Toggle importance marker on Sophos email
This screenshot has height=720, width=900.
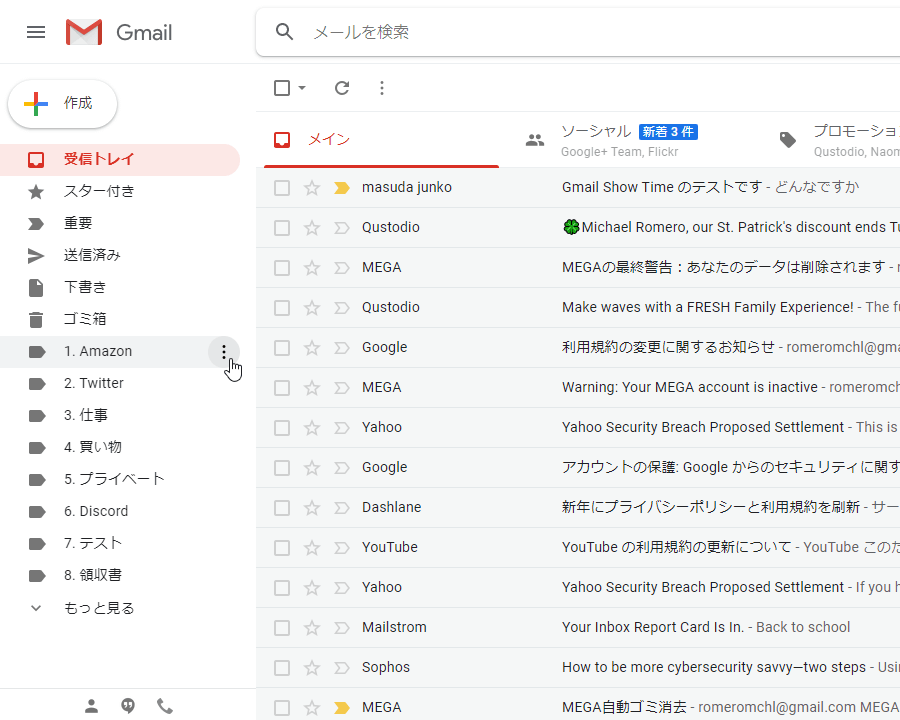coord(342,668)
